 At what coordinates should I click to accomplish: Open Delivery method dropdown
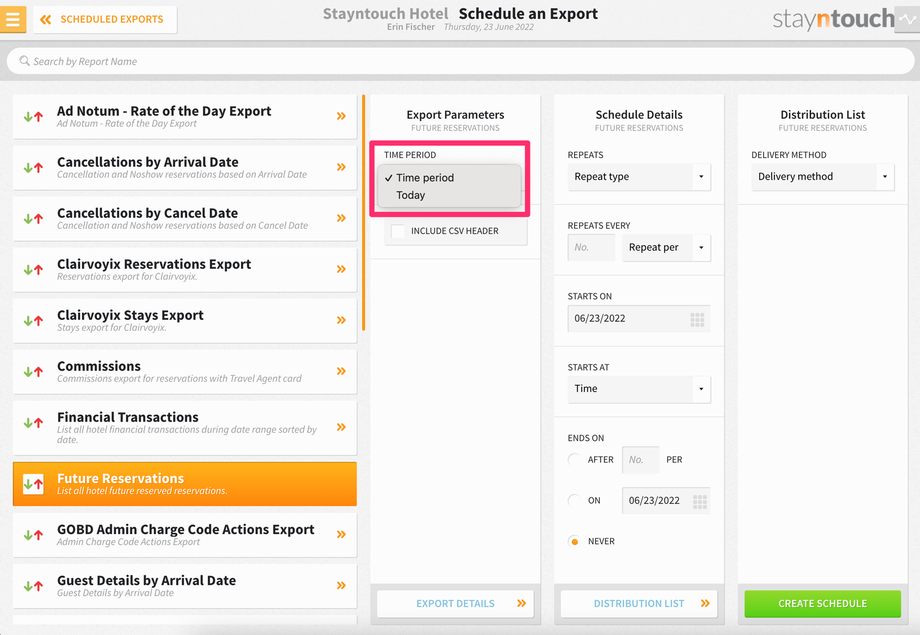click(823, 177)
